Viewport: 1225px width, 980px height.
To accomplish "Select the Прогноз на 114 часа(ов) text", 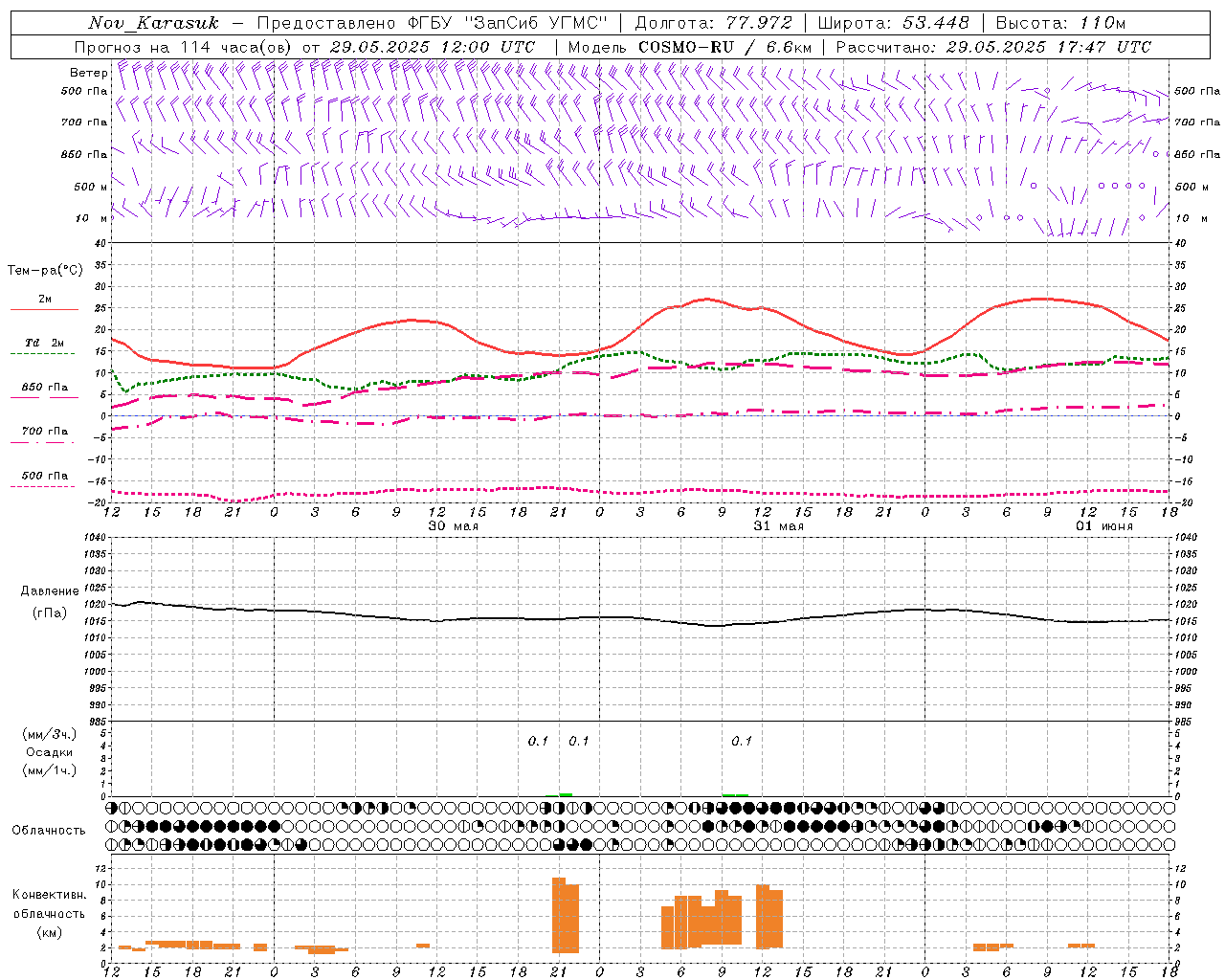I will (184, 47).
